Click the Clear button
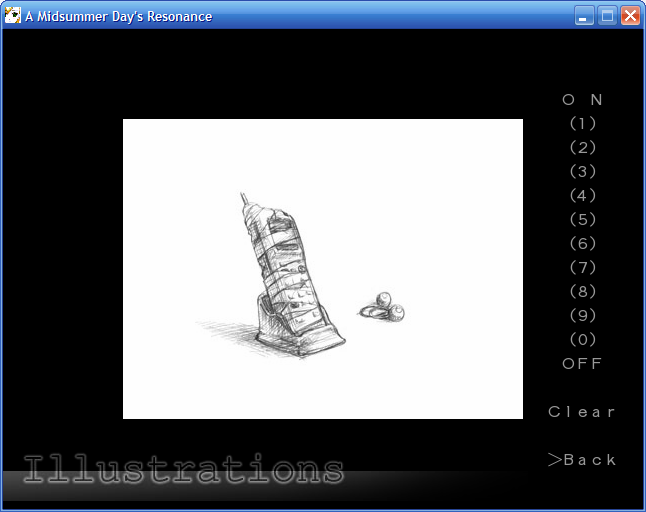 pyautogui.click(x=581, y=412)
